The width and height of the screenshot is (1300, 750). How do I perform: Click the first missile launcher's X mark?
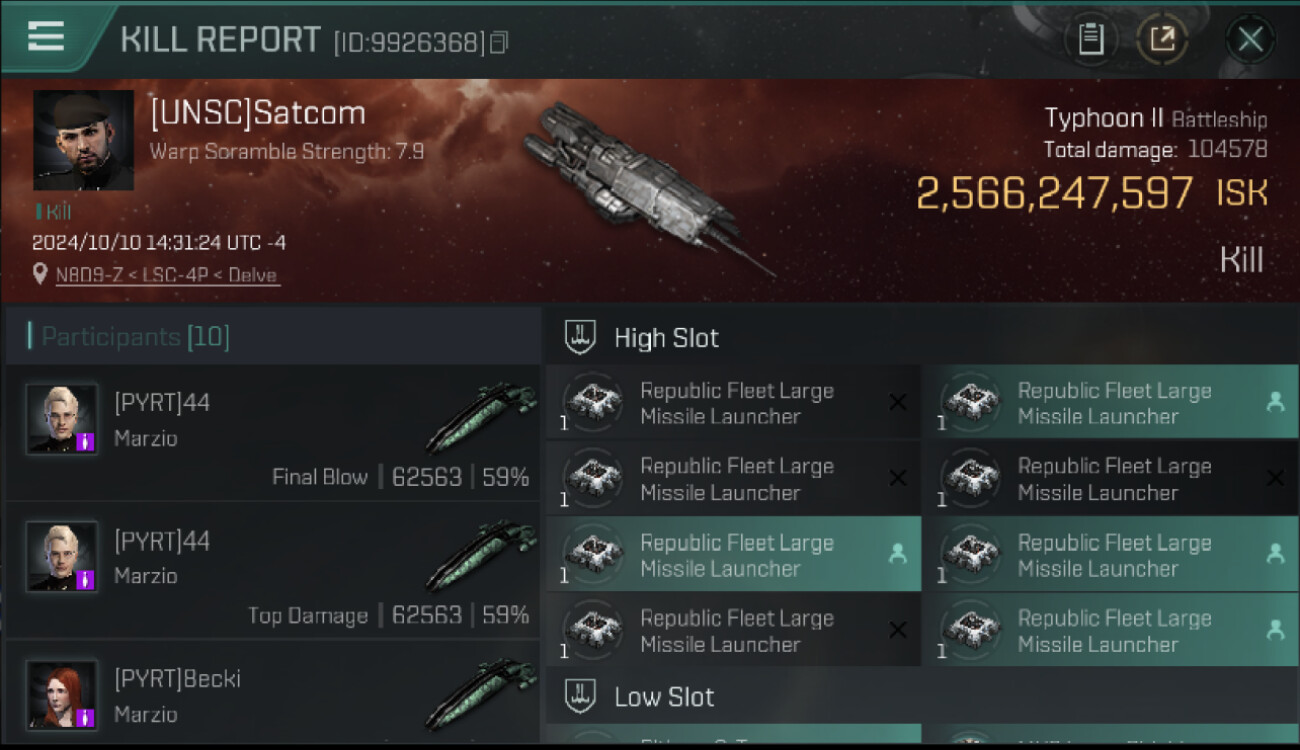point(898,402)
